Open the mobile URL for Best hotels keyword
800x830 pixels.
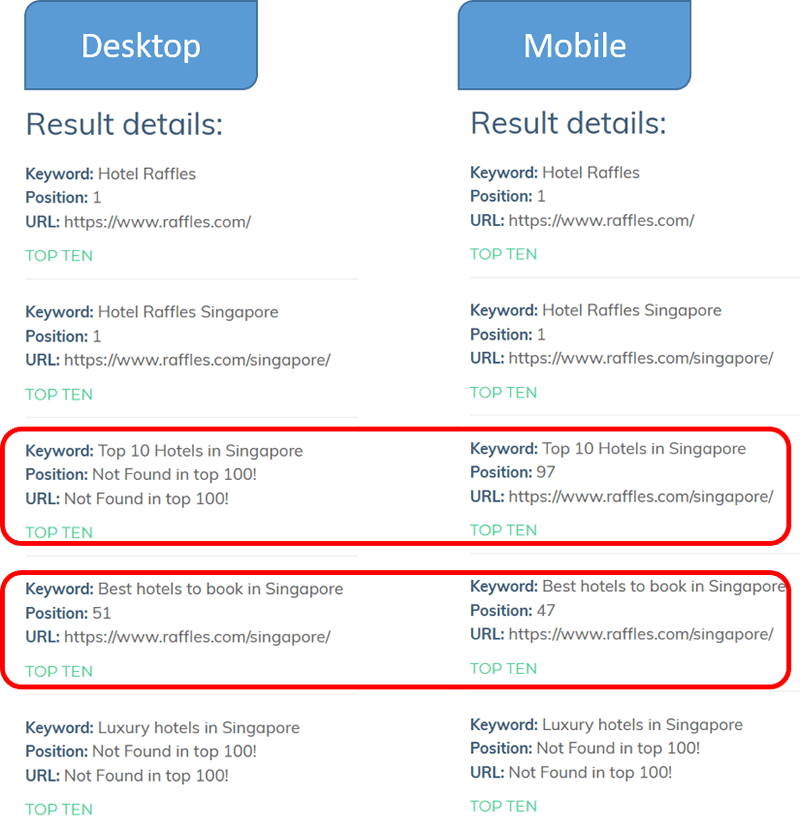[x=640, y=634]
